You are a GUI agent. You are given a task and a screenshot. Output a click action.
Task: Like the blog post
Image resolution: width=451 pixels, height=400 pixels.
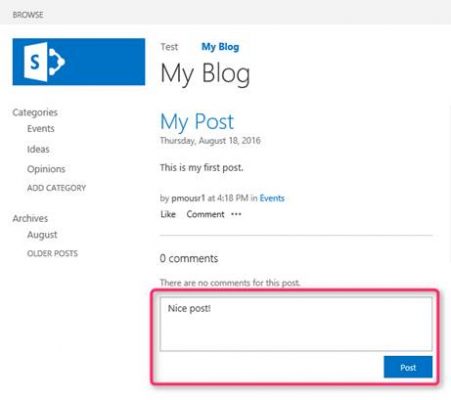[168, 214]
